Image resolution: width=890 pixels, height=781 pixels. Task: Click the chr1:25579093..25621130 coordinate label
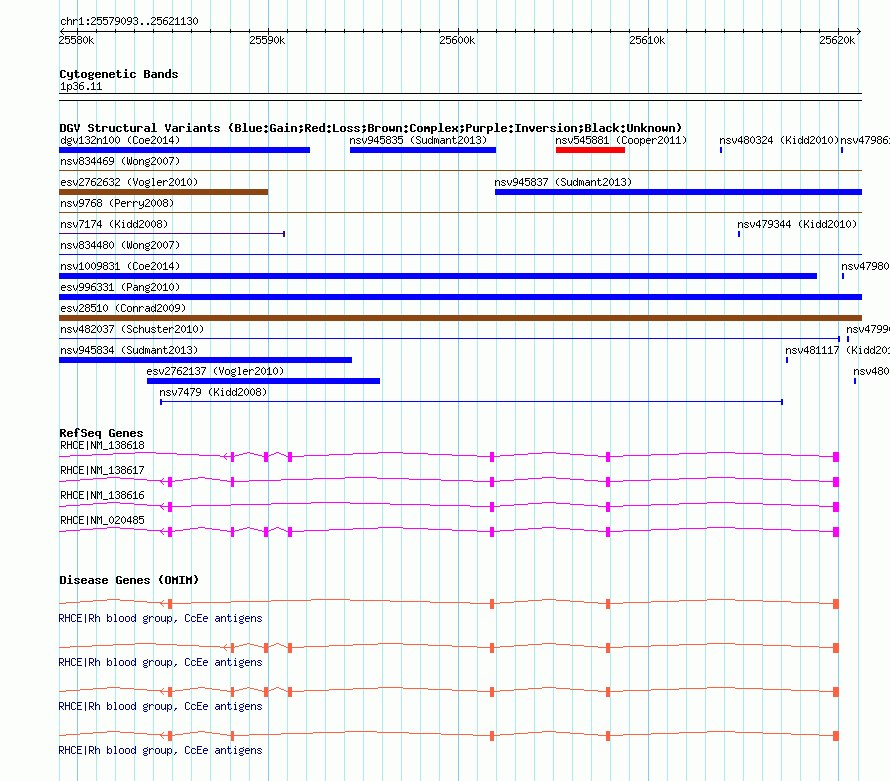(x=129, y=22)
